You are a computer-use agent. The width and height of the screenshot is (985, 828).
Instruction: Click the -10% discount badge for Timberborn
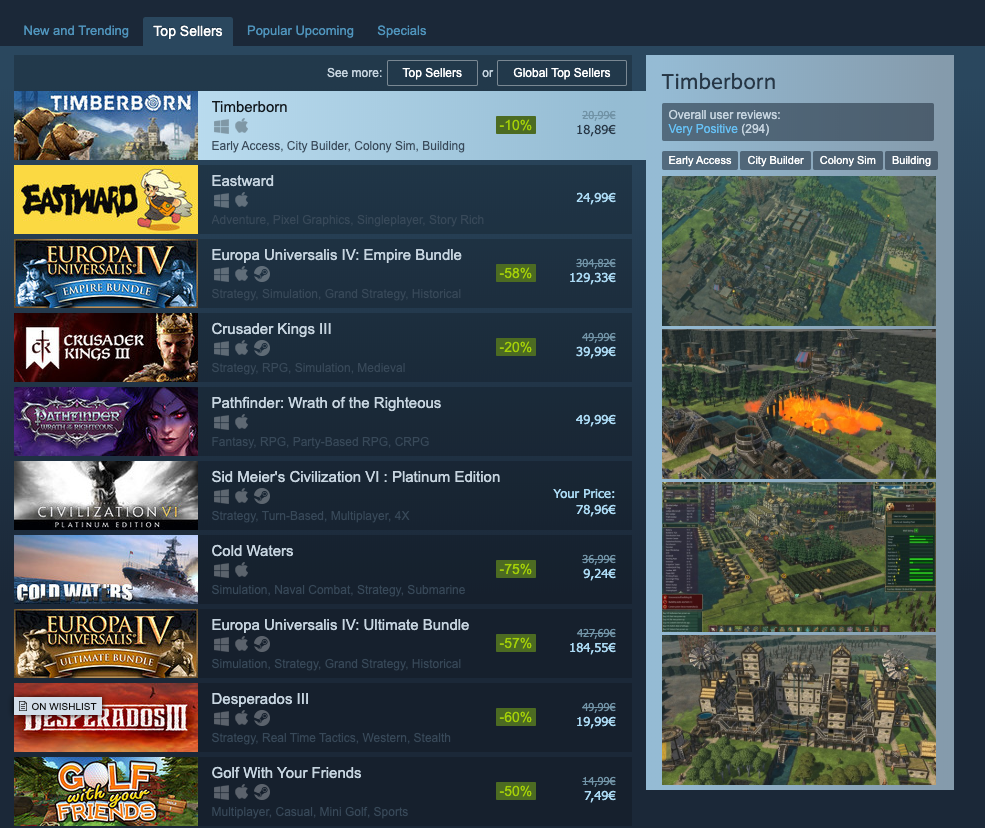516,125
